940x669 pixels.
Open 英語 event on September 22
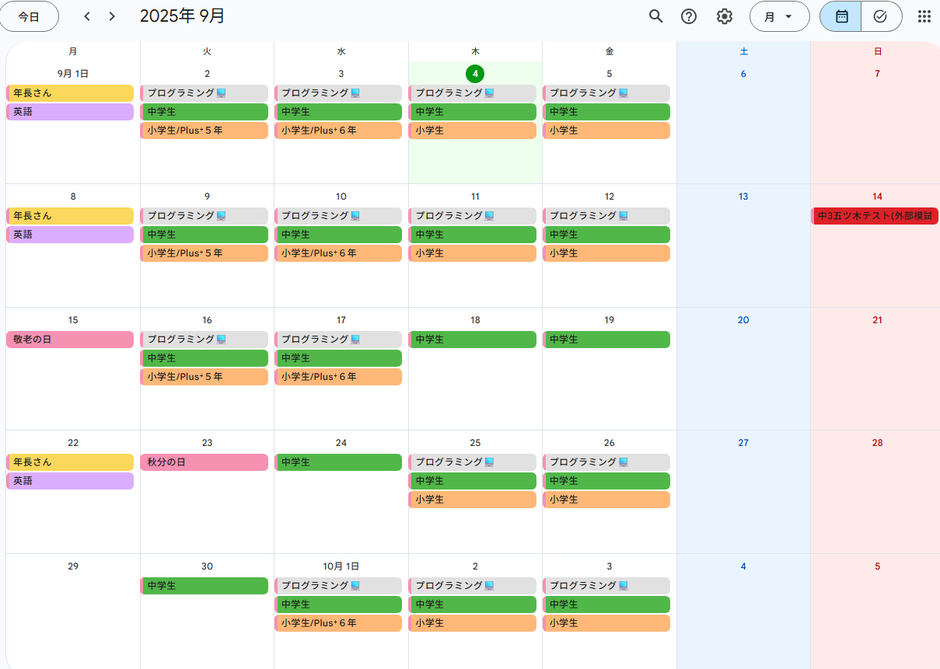pos(70,481)
